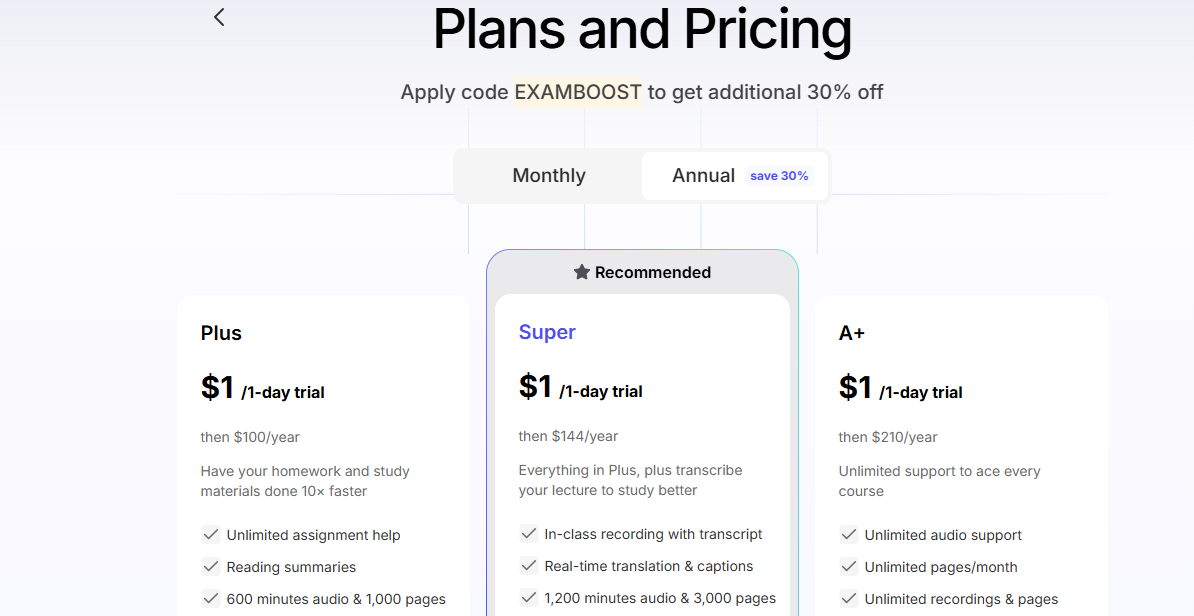Click the Super plan $144/year text

tap(568, 436)
